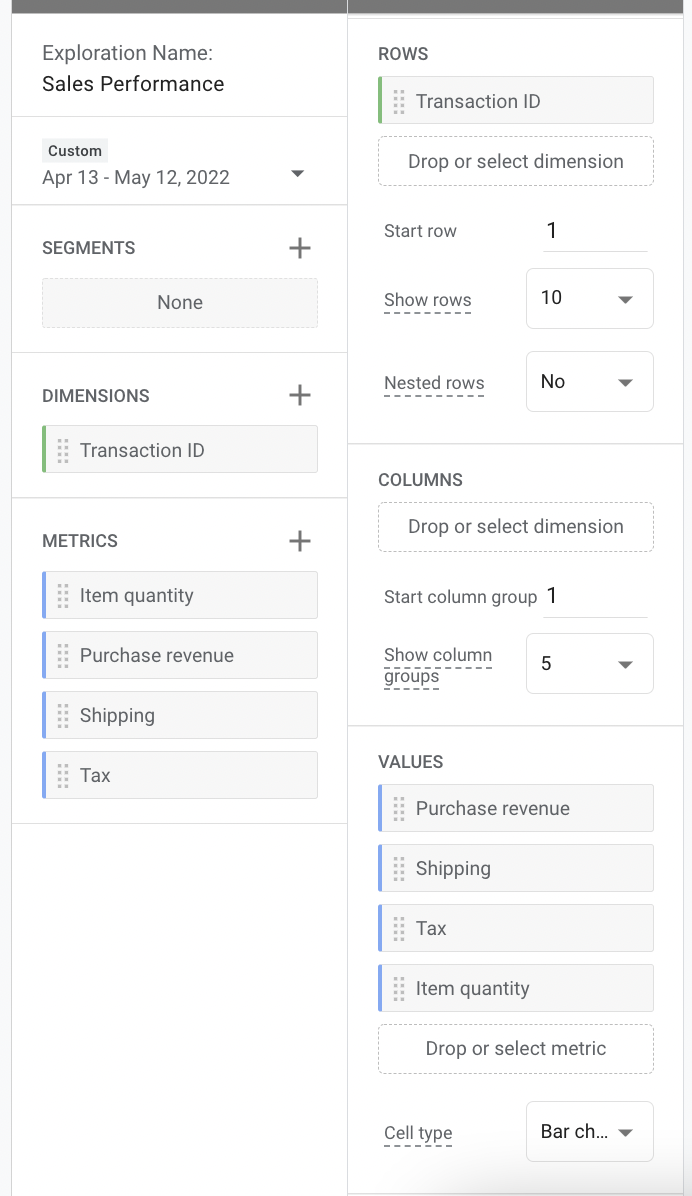Click the drag handle on Tax value
The image size is (692, 1196).
(398, 928)
